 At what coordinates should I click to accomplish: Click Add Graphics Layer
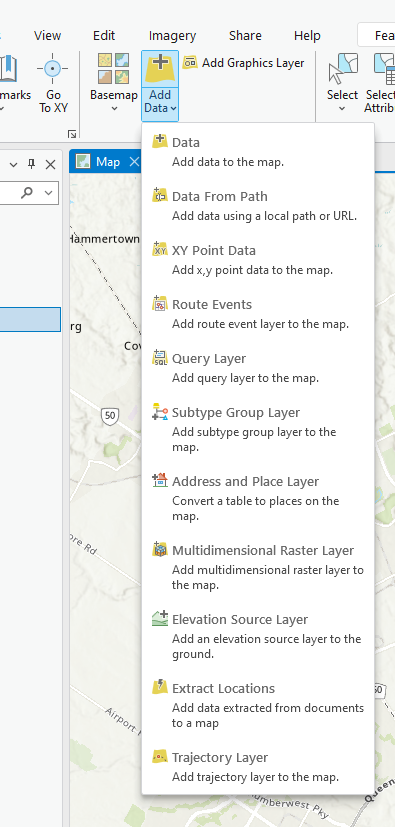click(x=244, y=63)
